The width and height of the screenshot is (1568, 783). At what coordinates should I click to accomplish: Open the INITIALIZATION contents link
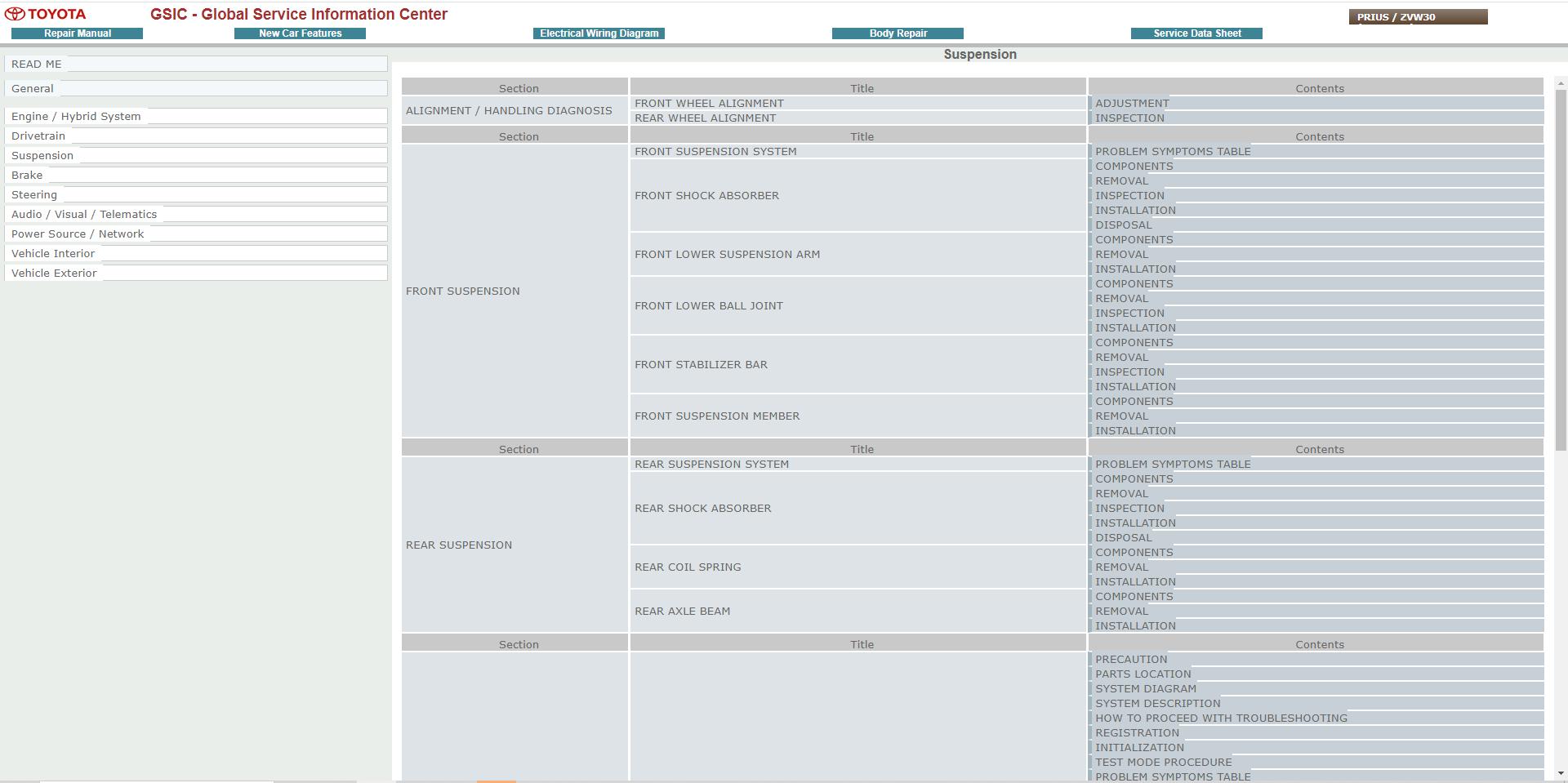(1139, 747)
